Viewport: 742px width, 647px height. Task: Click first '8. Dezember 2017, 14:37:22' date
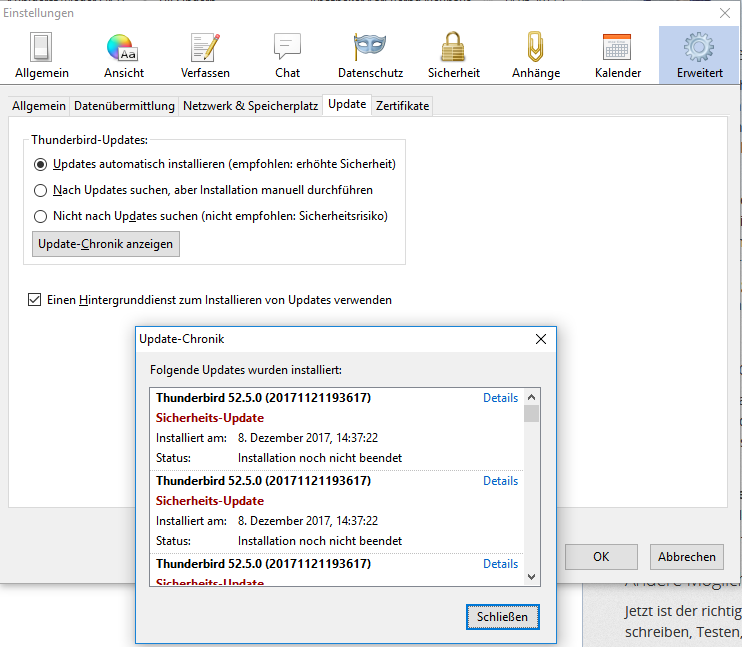pos(308,438)
